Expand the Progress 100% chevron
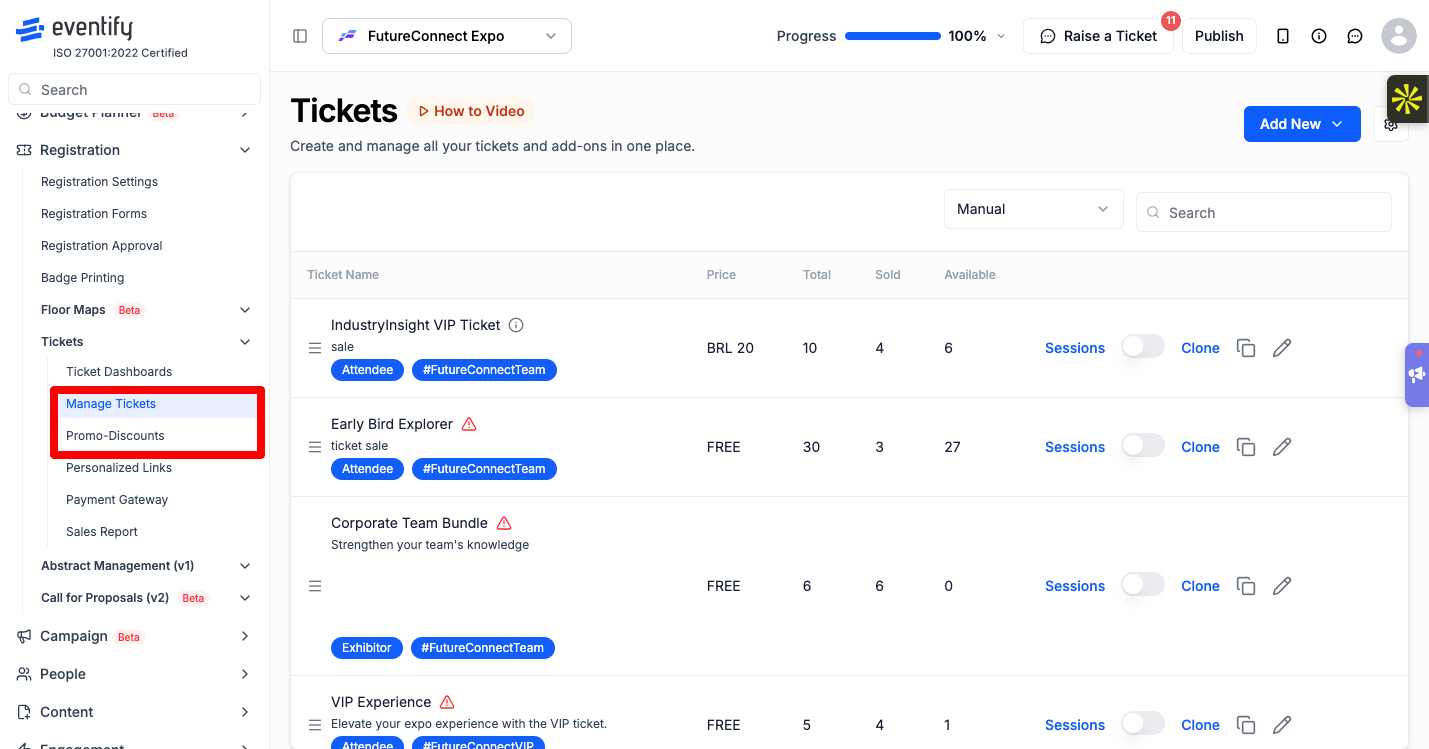 (x=1002, y=36)
